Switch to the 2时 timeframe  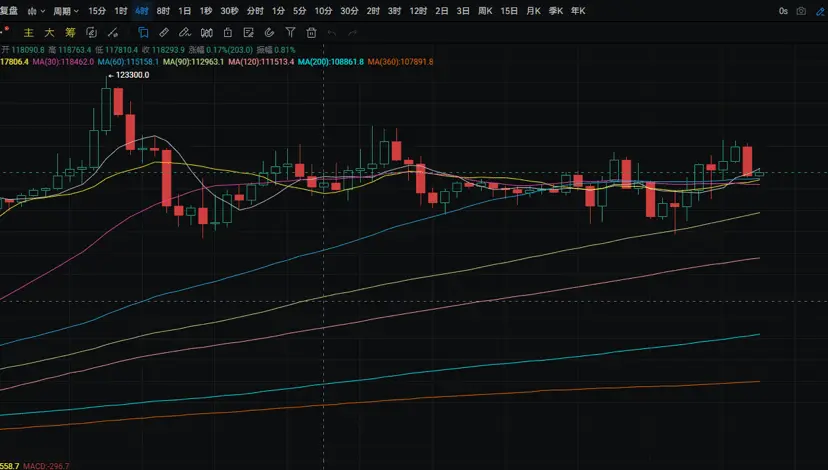(373, 11)
